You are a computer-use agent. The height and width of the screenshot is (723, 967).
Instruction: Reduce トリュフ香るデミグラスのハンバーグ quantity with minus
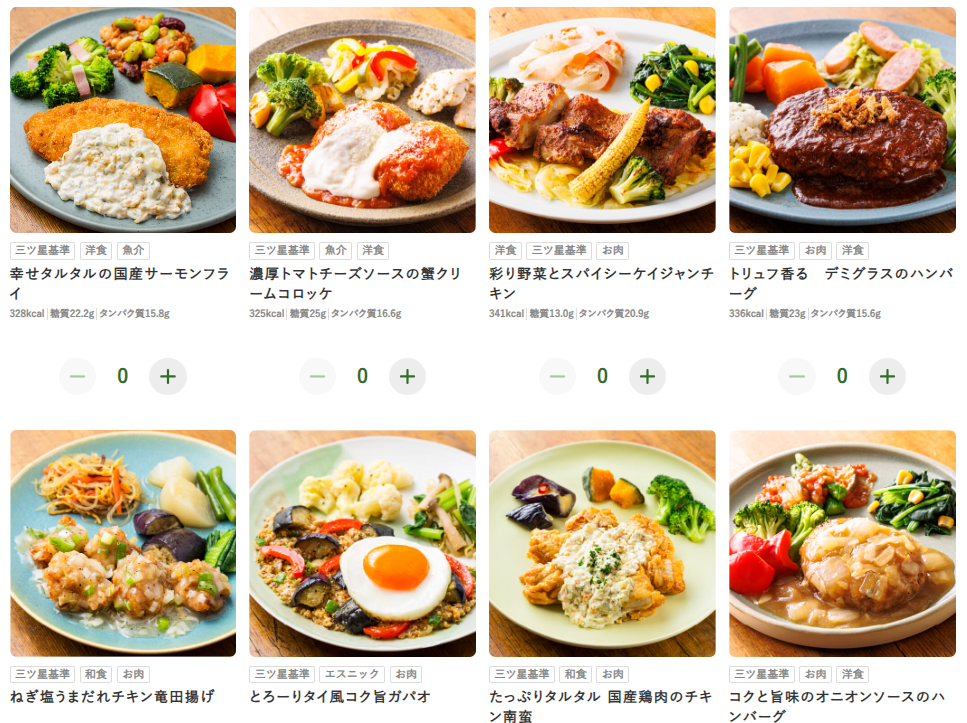[797, 376]
